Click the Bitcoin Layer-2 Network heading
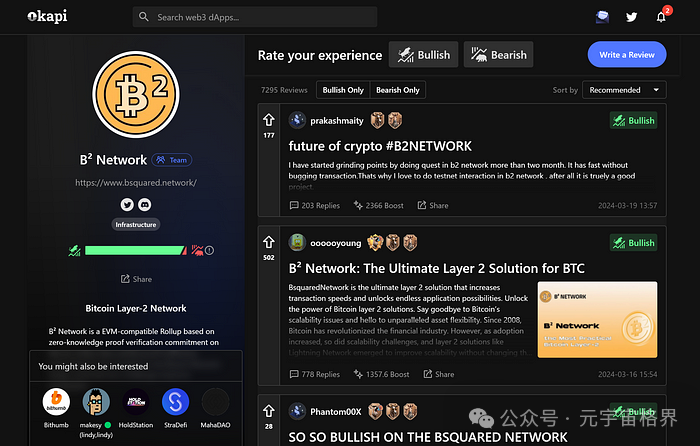This screenshot has height=446, width=700. [136, 308]
